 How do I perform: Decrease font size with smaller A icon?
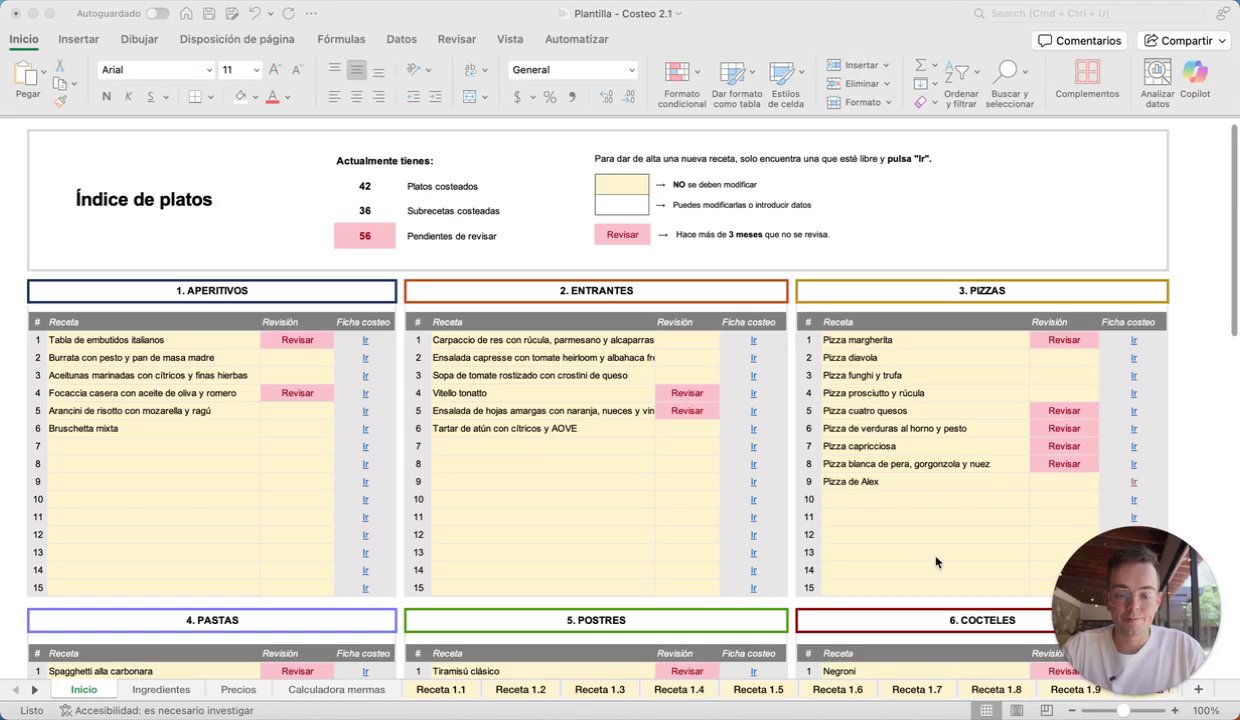pyautogui.click(x=297, y=70)
